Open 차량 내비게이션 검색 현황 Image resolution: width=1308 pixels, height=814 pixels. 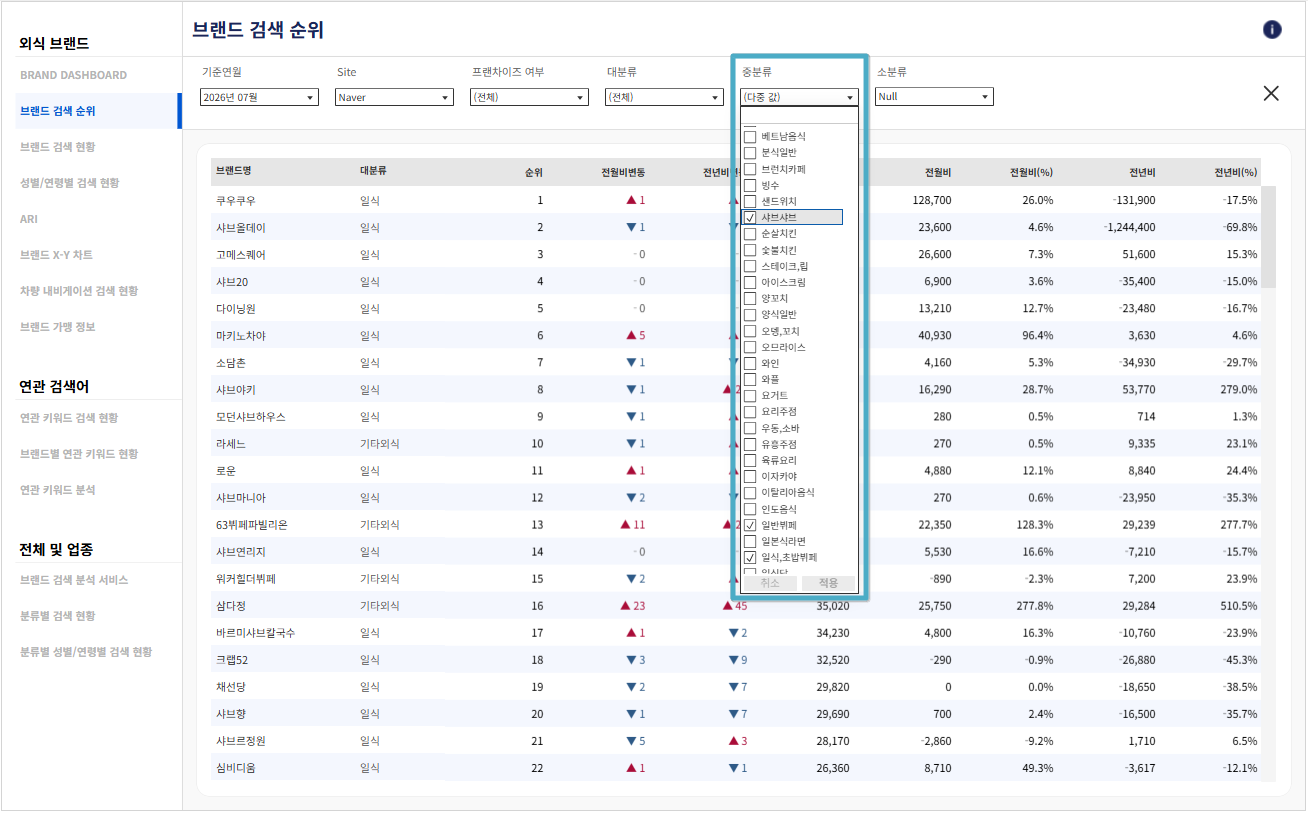pos(79,291)
